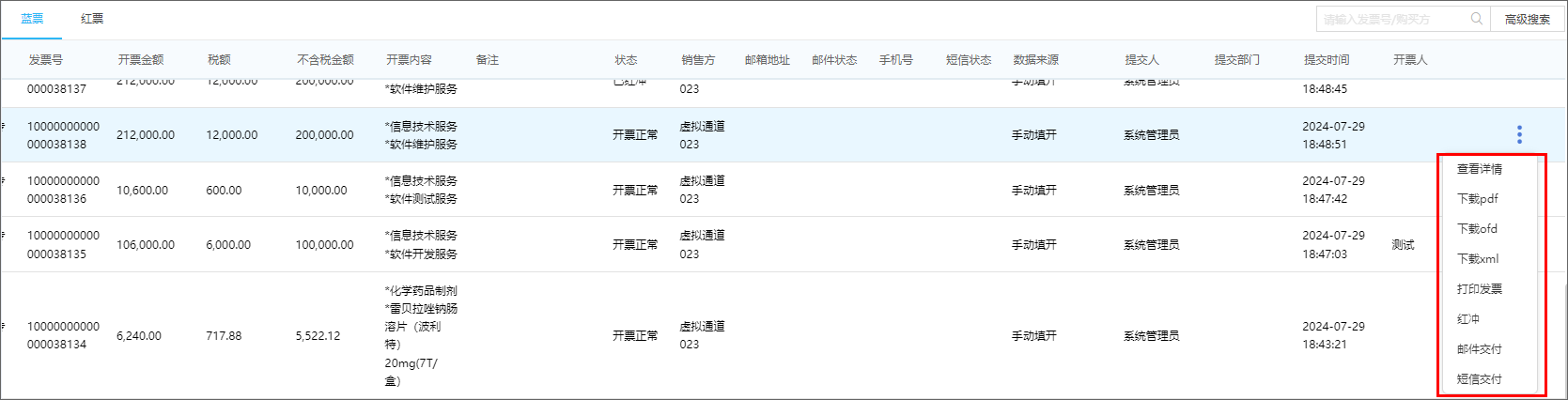Click the three-dot more actions icon
This screenshot has width=1568, height=400.
[1519, 134]
